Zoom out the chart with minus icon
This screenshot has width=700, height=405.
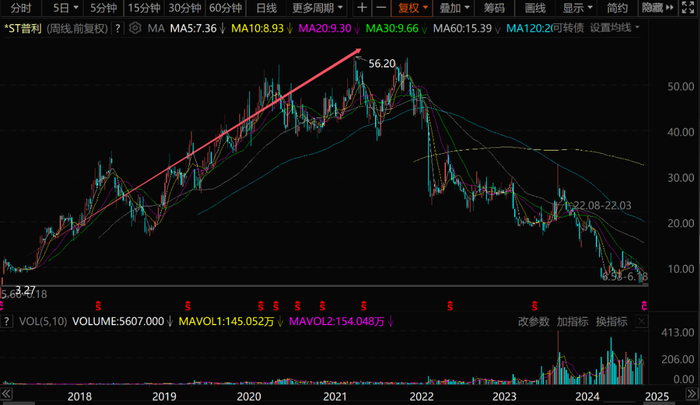381,8
